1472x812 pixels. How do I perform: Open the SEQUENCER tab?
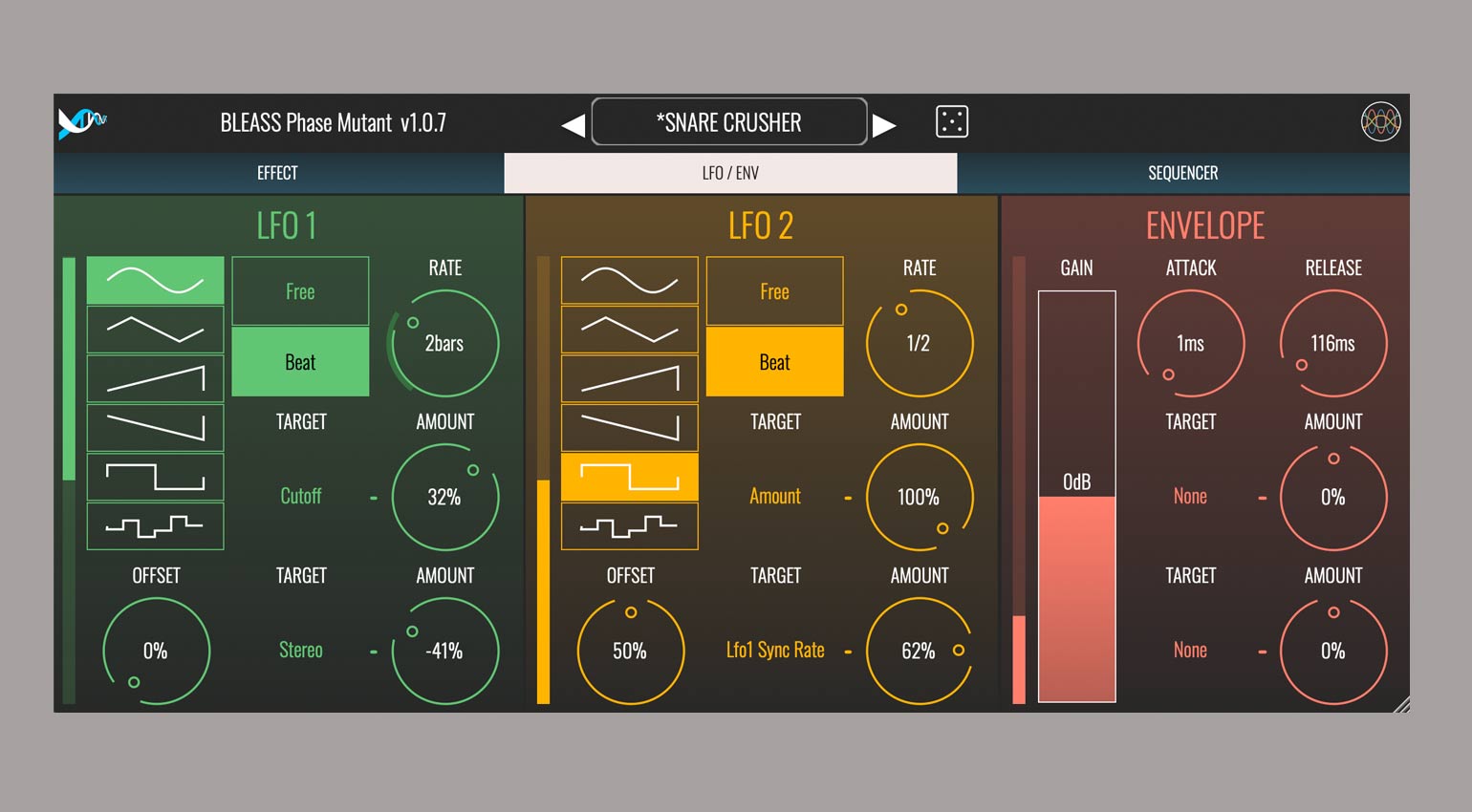click(x=1182, y=173)
